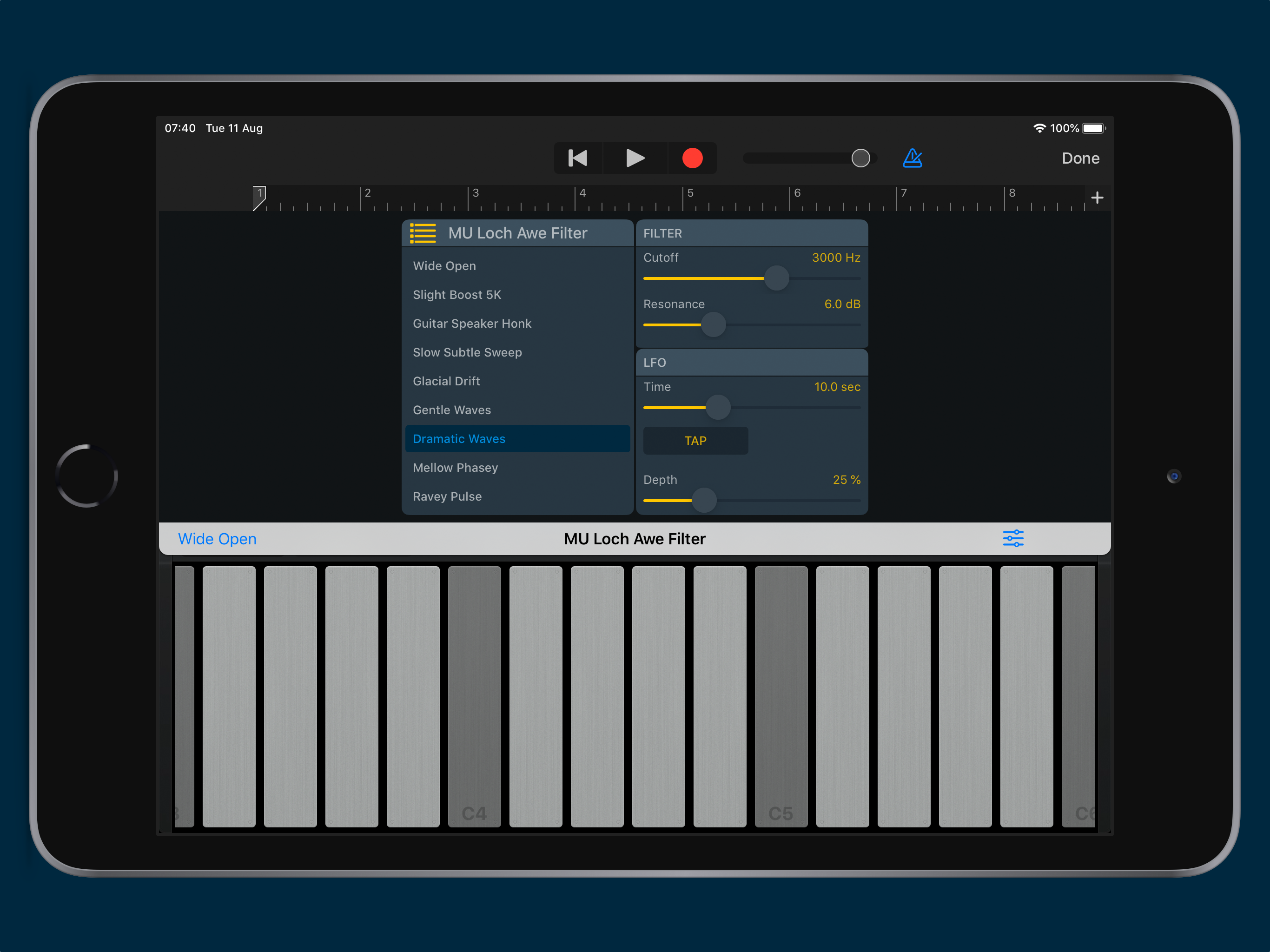Add section with the plus icon on ruler
The height and width of the screenshot is (952, 1270).
1097,198
